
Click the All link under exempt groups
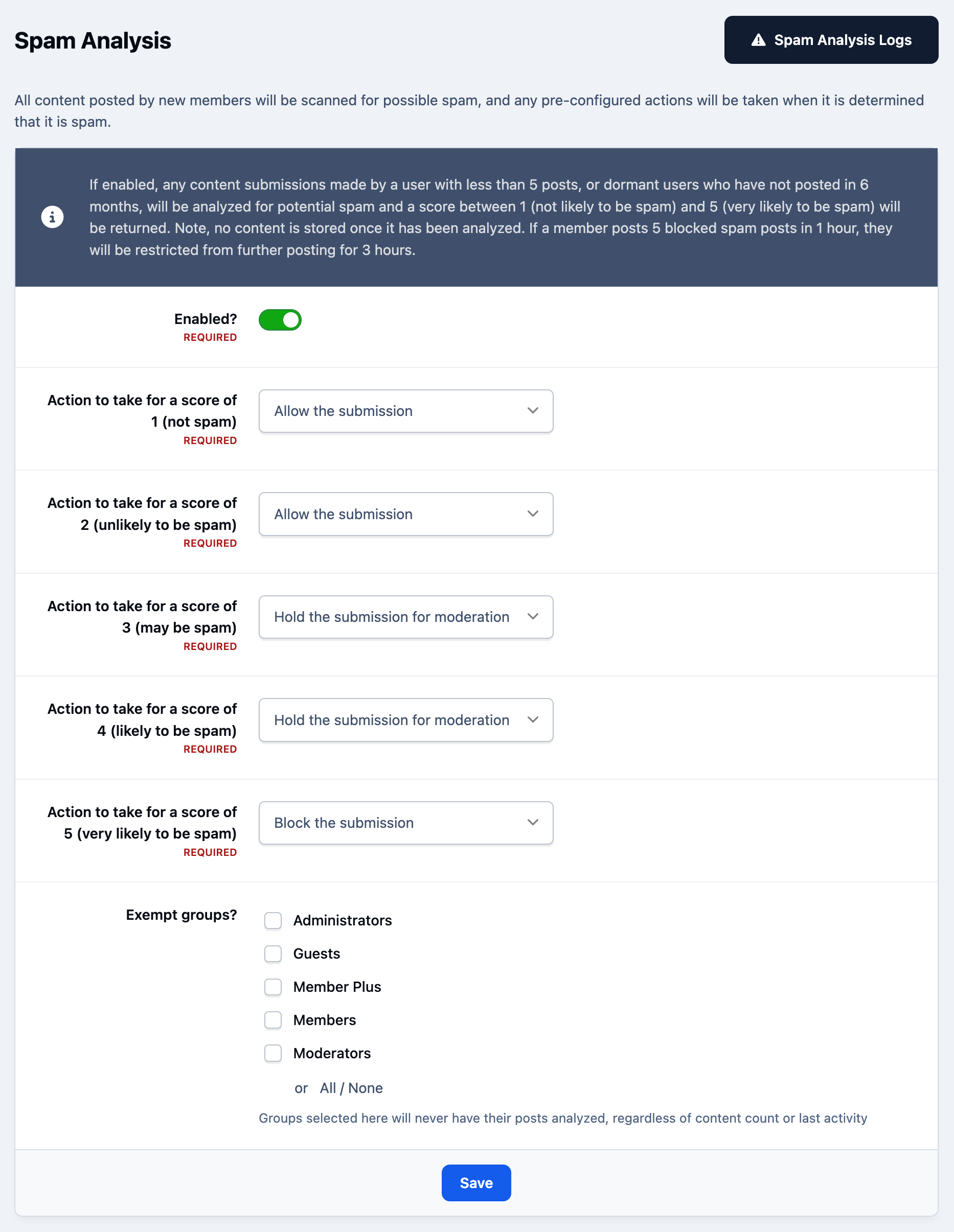(327, 1088)
